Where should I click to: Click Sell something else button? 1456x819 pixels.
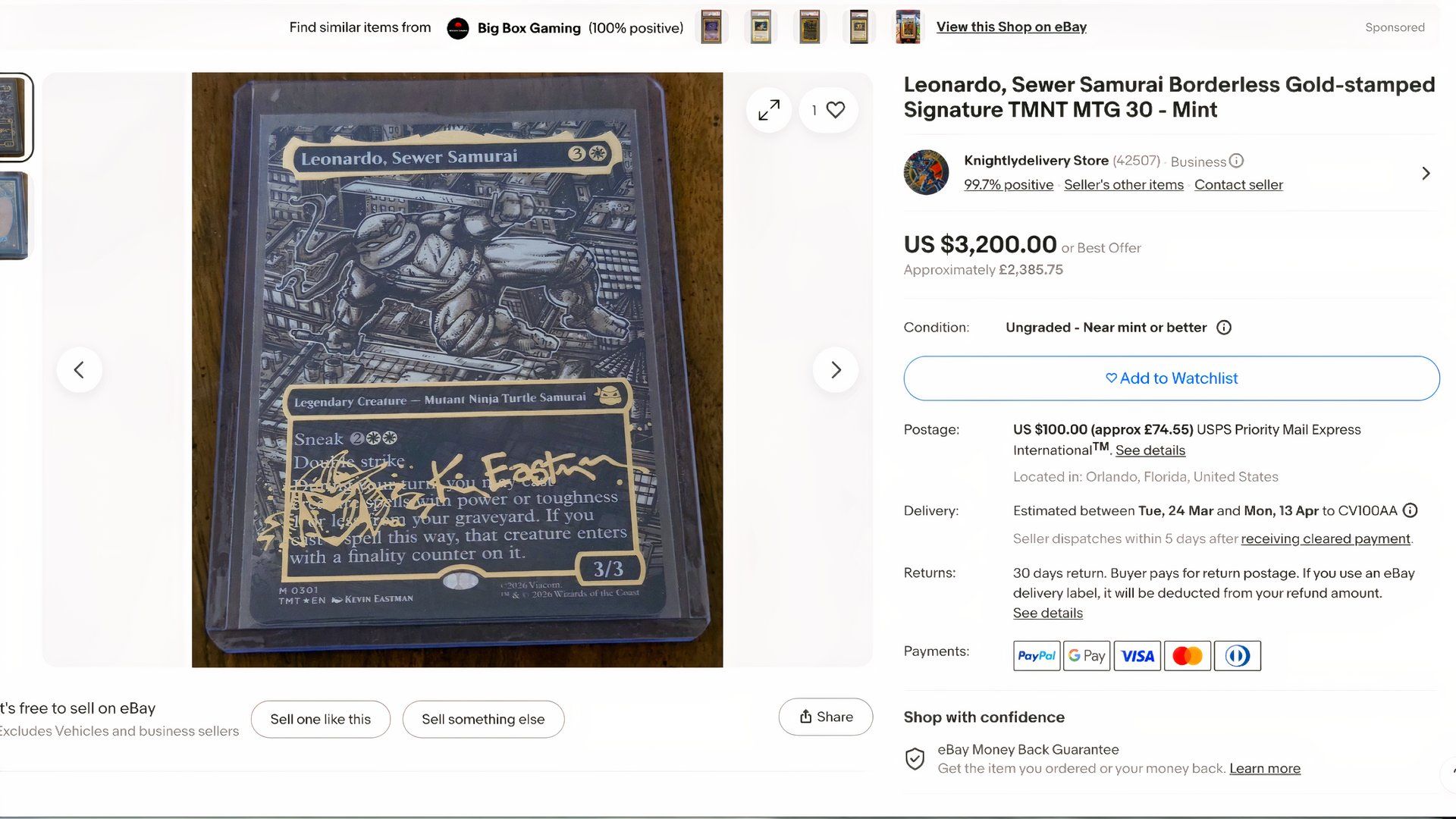click(483, 719)
